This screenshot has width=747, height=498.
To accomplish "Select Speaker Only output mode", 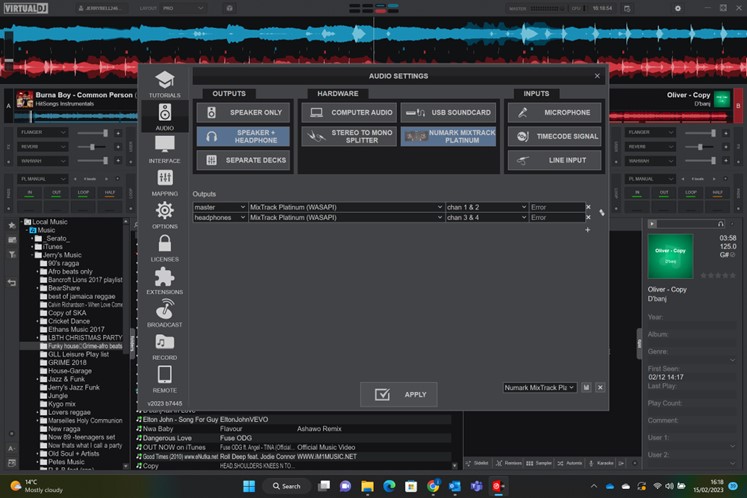I will coord(243,112).
